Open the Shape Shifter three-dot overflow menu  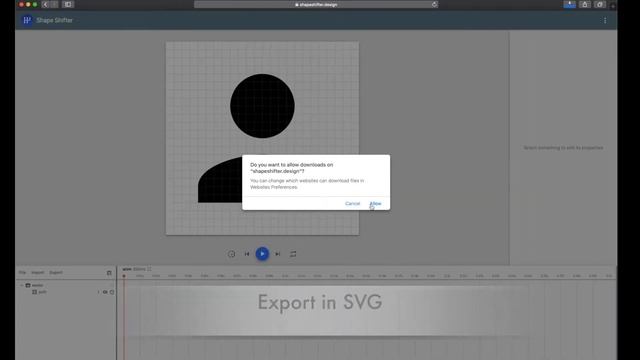click(x=605, y=20)
